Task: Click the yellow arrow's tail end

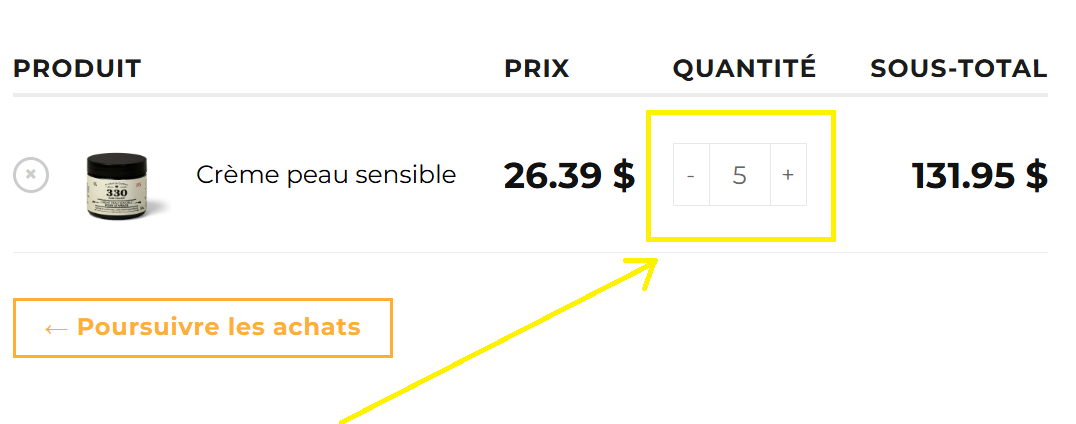Action: pos(343,420)
